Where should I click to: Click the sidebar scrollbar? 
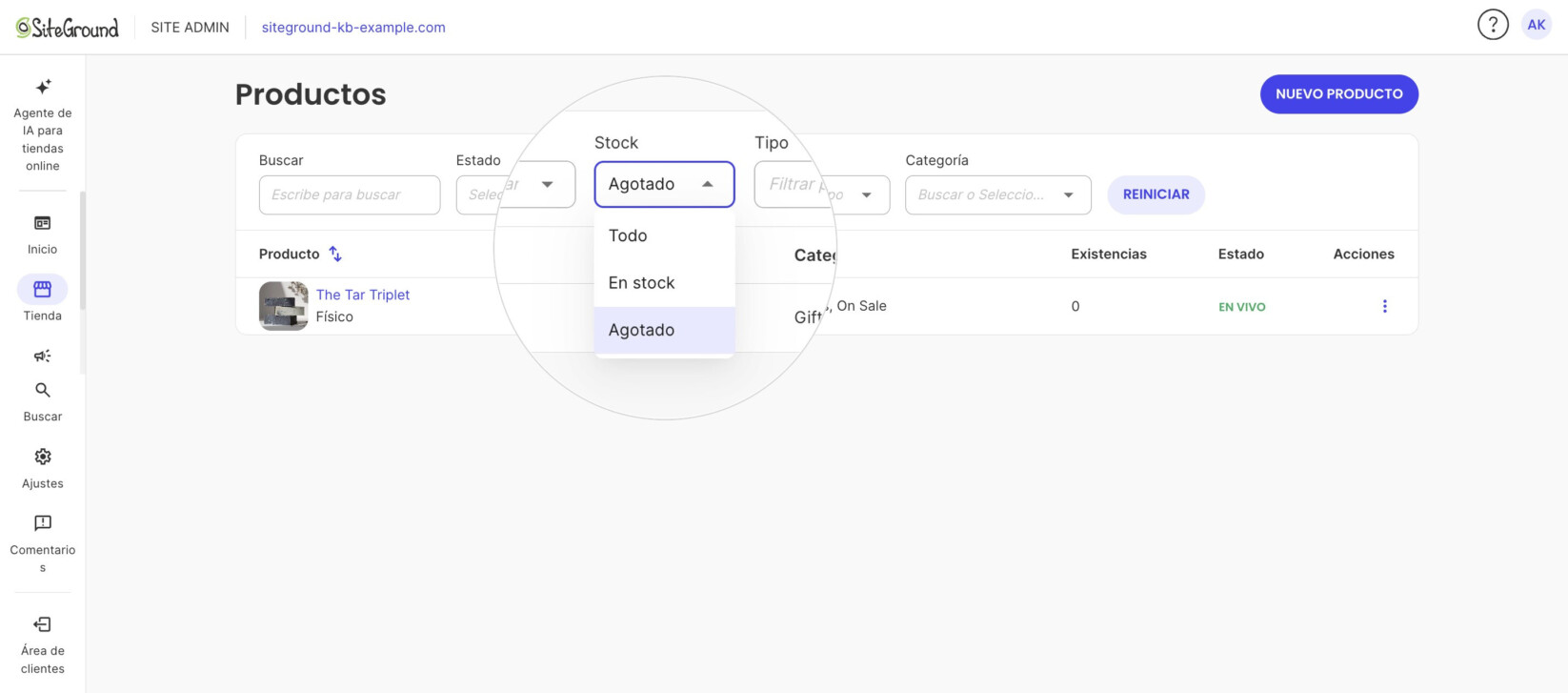(x=83, y=250)
